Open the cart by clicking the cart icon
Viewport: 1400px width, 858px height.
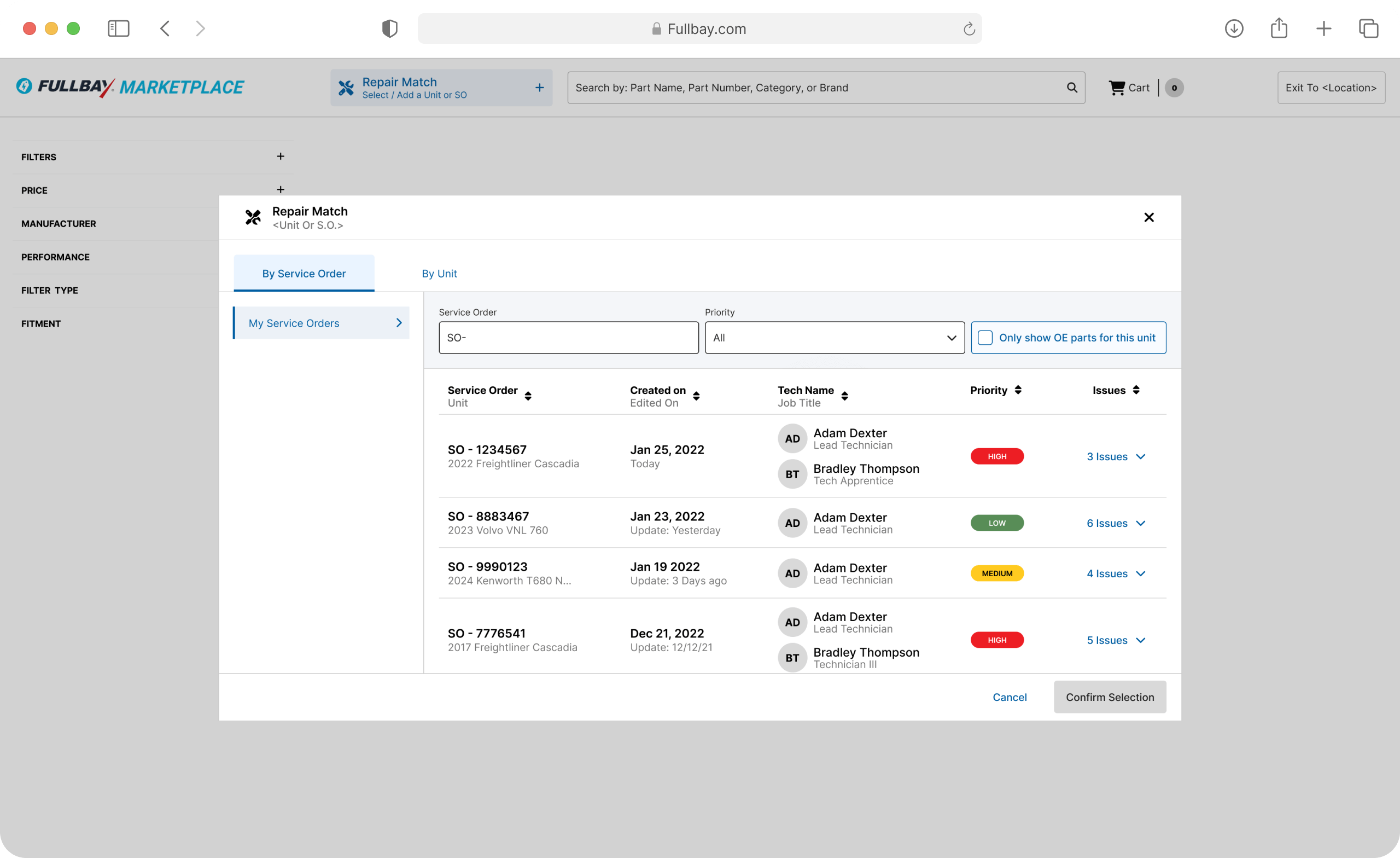point(1117,87)
